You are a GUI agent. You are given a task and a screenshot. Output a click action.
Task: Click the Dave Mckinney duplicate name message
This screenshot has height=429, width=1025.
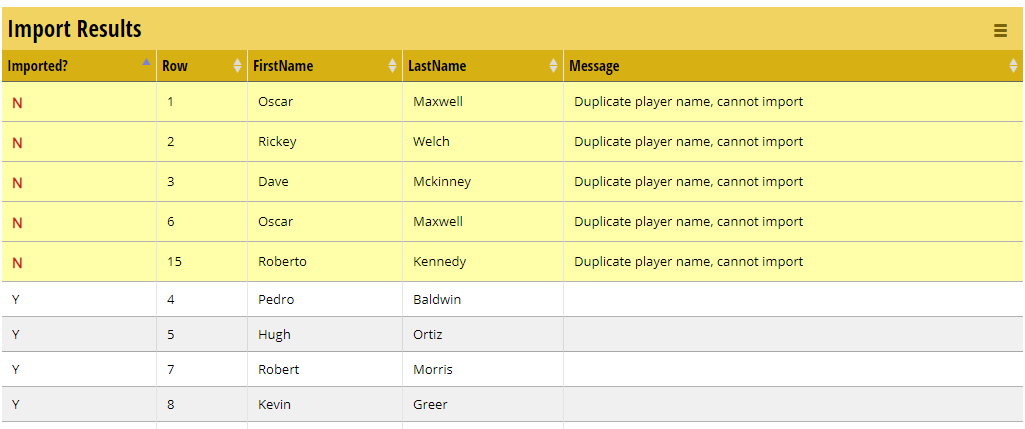[x=688, y=182]
